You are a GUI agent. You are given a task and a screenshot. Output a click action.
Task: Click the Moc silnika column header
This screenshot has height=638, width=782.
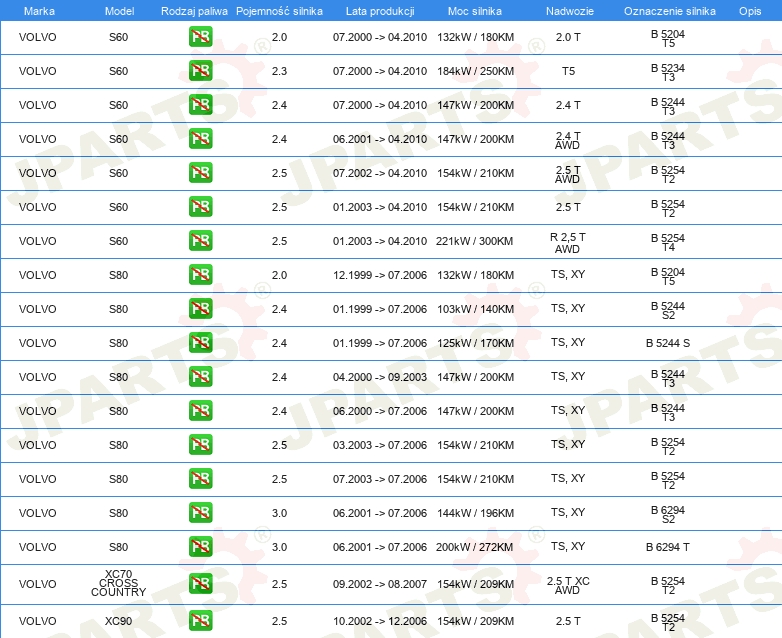(475, 11)
